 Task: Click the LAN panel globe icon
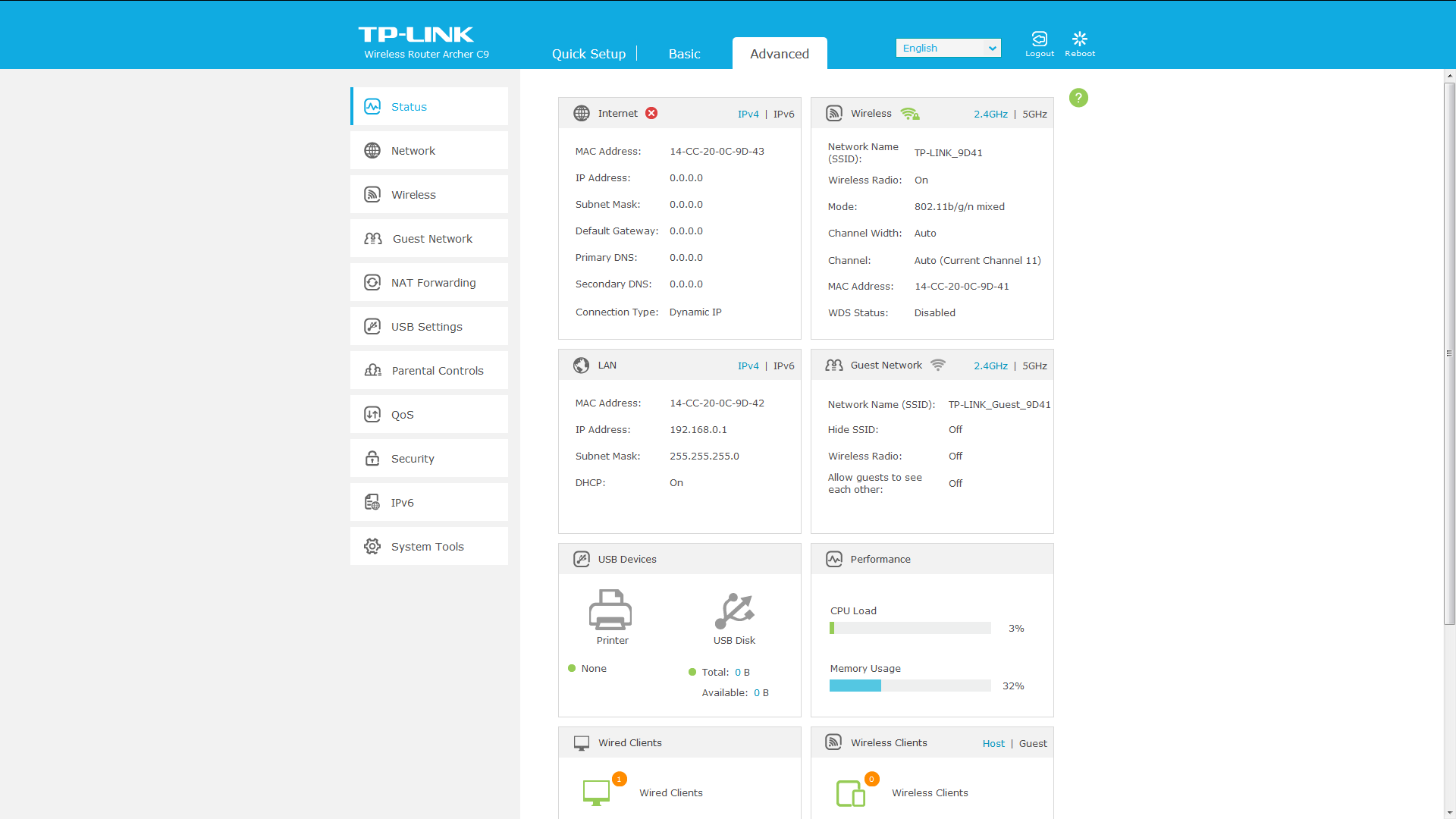[582, 365]
